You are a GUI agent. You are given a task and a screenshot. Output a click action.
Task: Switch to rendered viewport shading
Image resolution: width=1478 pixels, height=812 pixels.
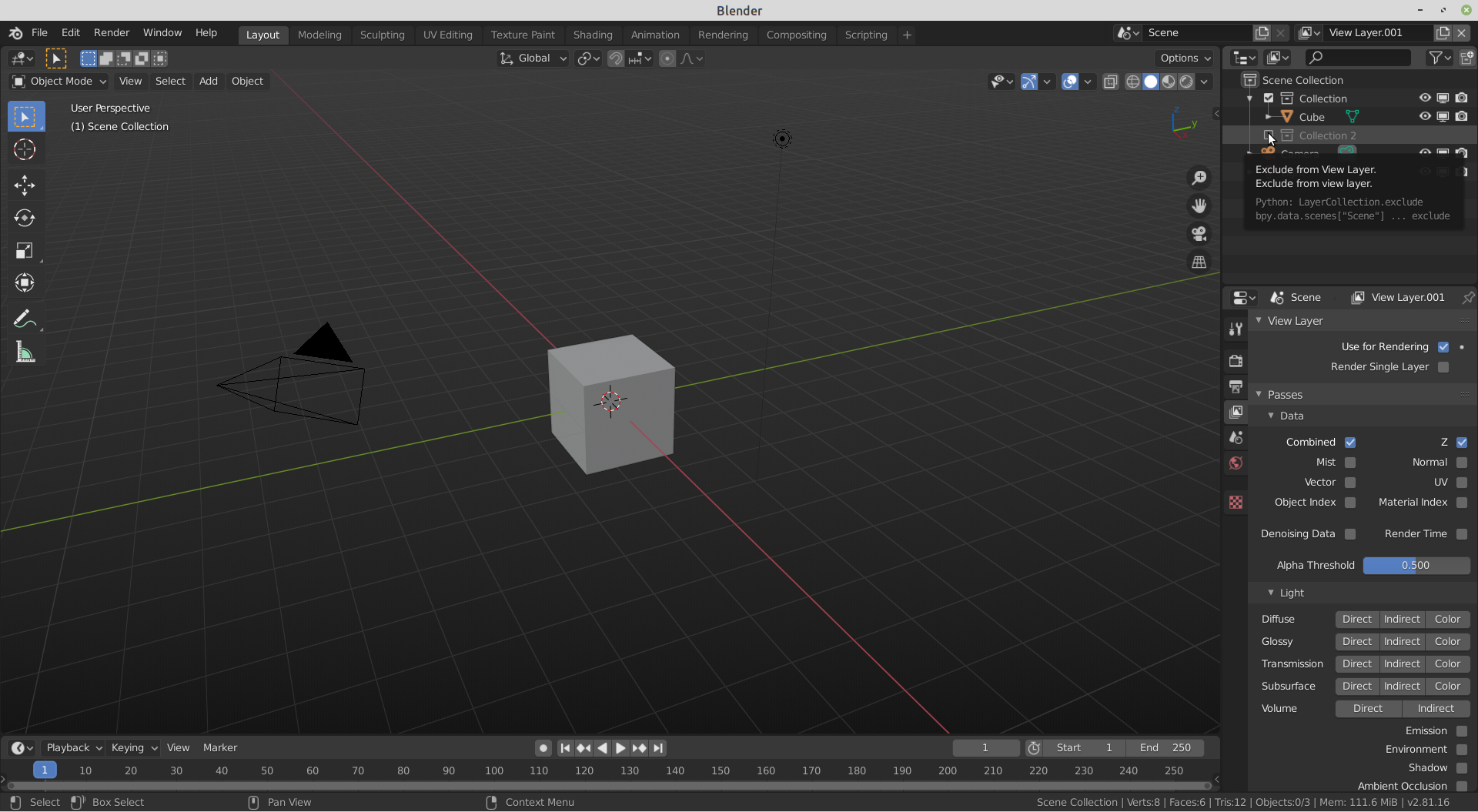(x=1187, y=82)
